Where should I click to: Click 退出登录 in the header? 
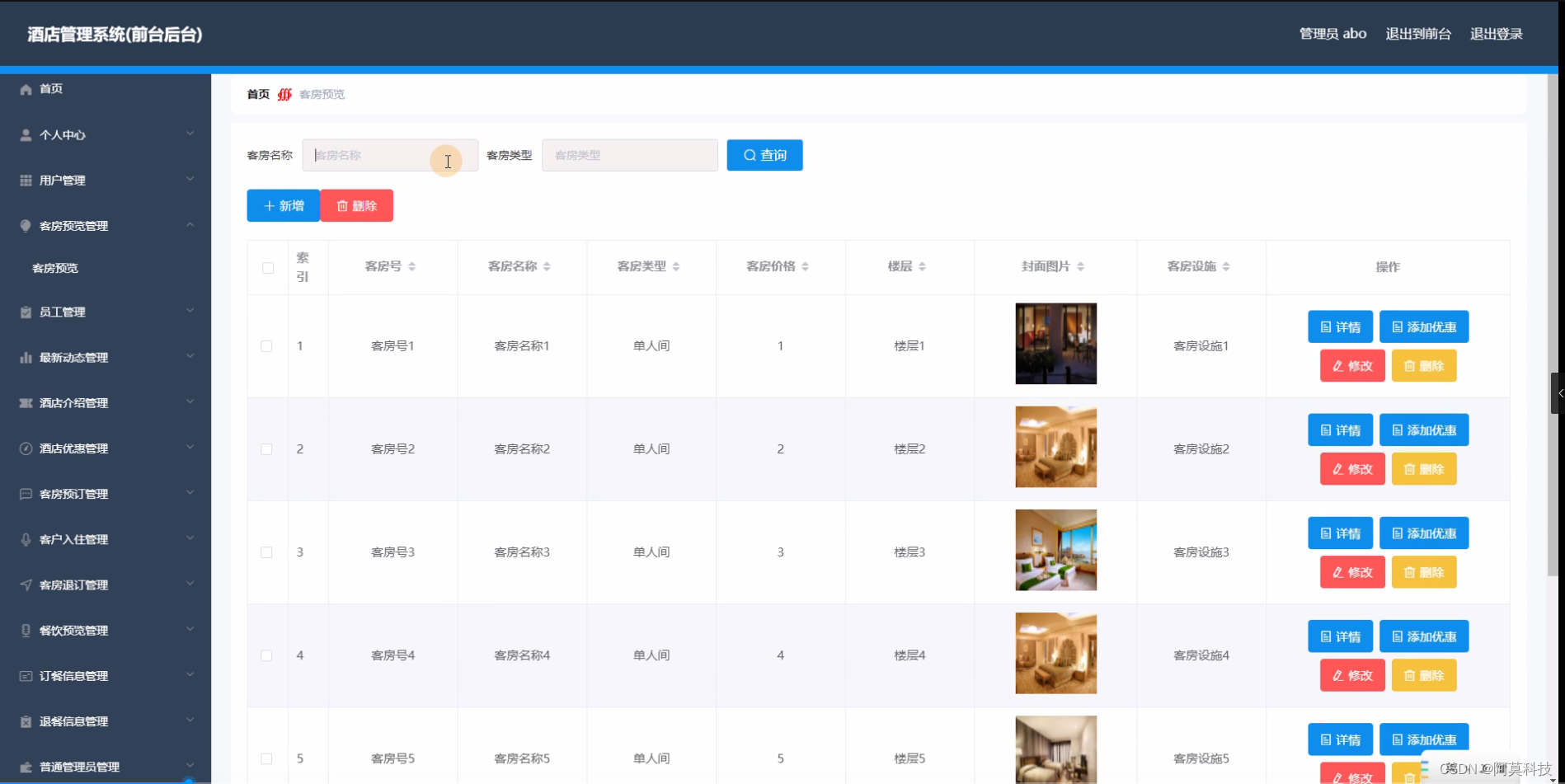point(1496,34)
